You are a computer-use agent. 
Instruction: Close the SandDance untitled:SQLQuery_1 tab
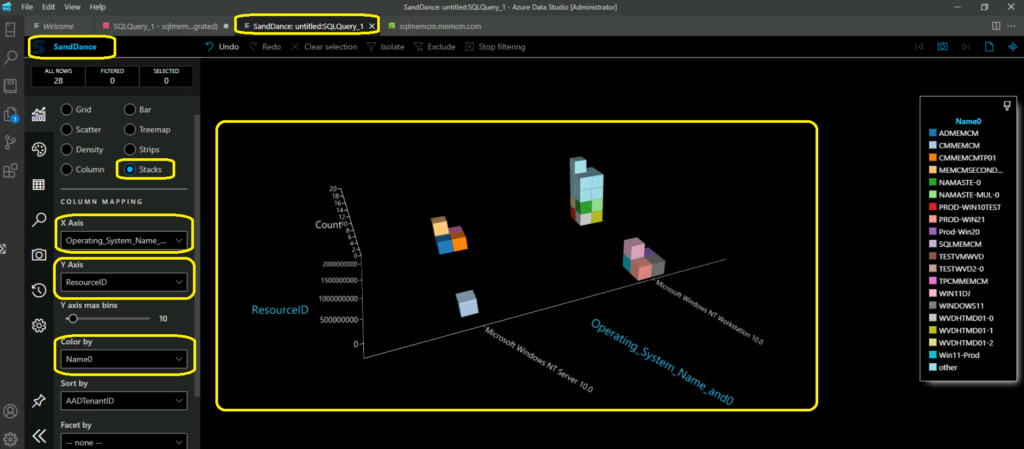372,26
